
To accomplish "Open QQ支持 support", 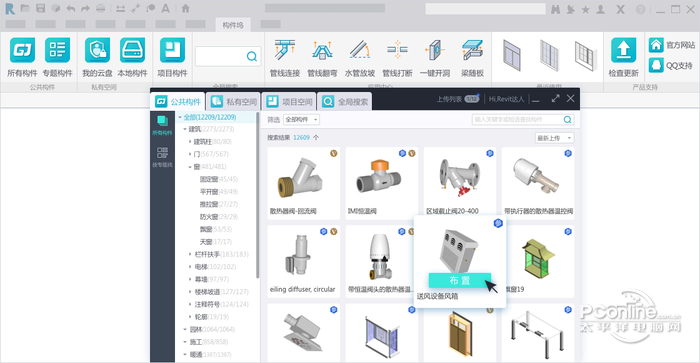I will [671, 66].
